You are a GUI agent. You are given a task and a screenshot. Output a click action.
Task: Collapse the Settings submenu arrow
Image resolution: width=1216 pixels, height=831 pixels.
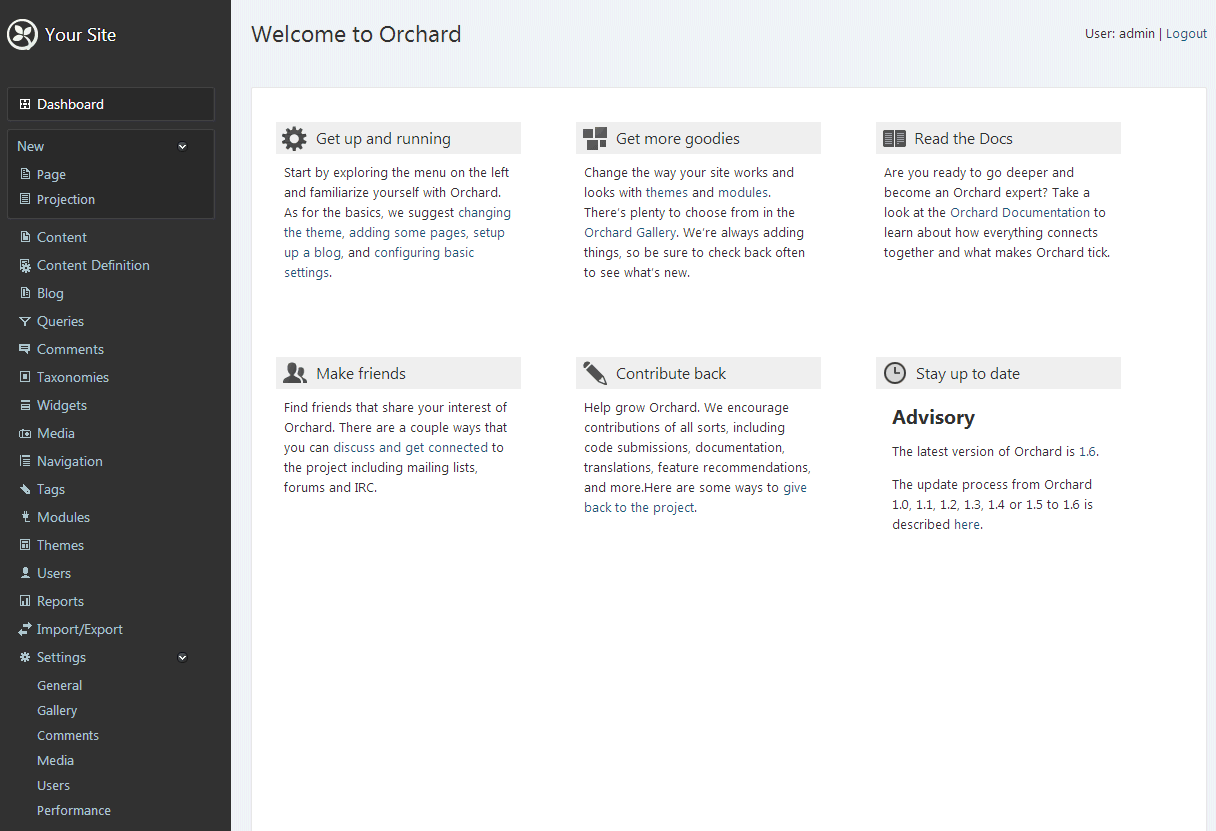pyautogui.click(x=182, y=658)
